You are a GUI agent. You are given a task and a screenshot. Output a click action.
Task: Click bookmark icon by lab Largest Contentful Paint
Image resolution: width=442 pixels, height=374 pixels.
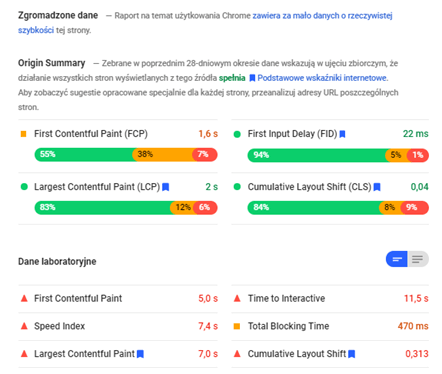click(x=140, y=354)
